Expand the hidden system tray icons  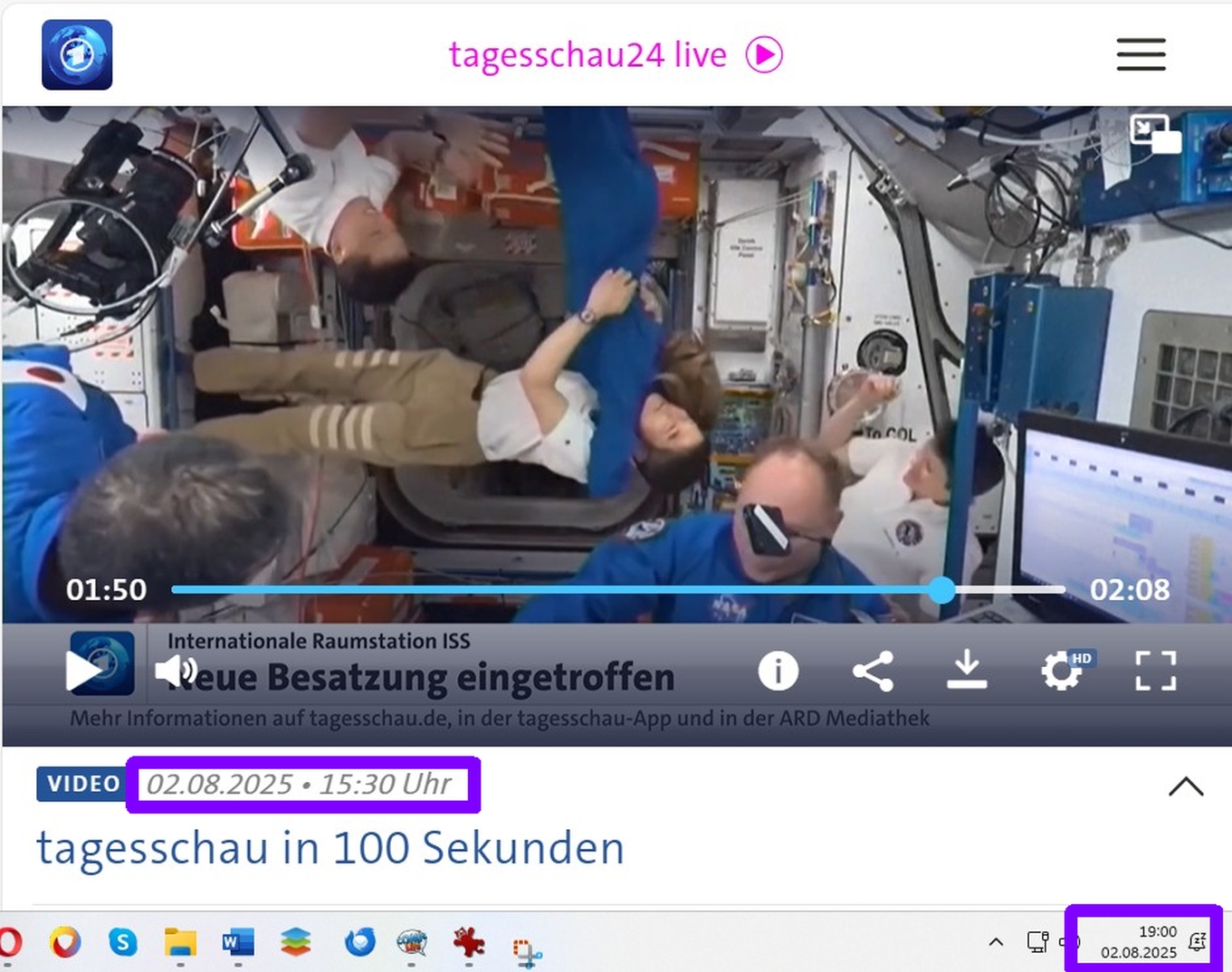point(996,942)
